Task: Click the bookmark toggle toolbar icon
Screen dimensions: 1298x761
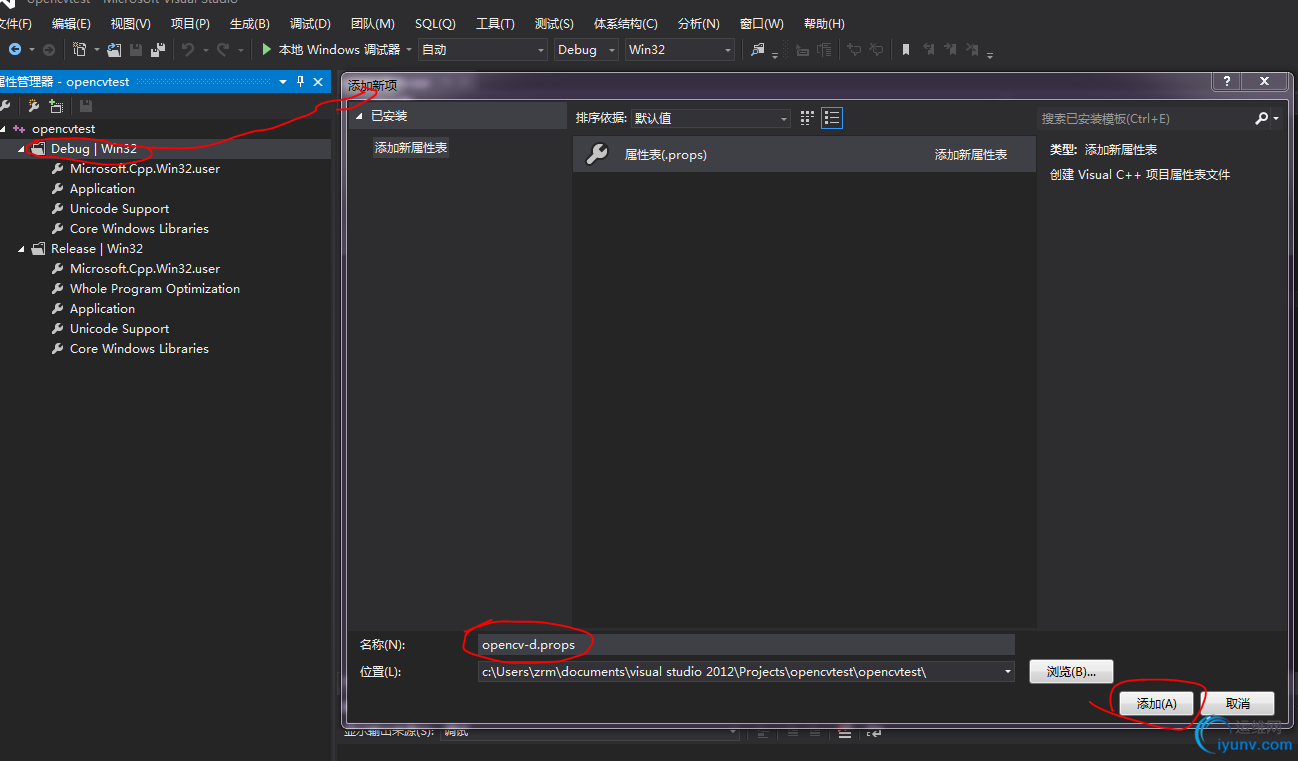Action: (x=906, y=49)
